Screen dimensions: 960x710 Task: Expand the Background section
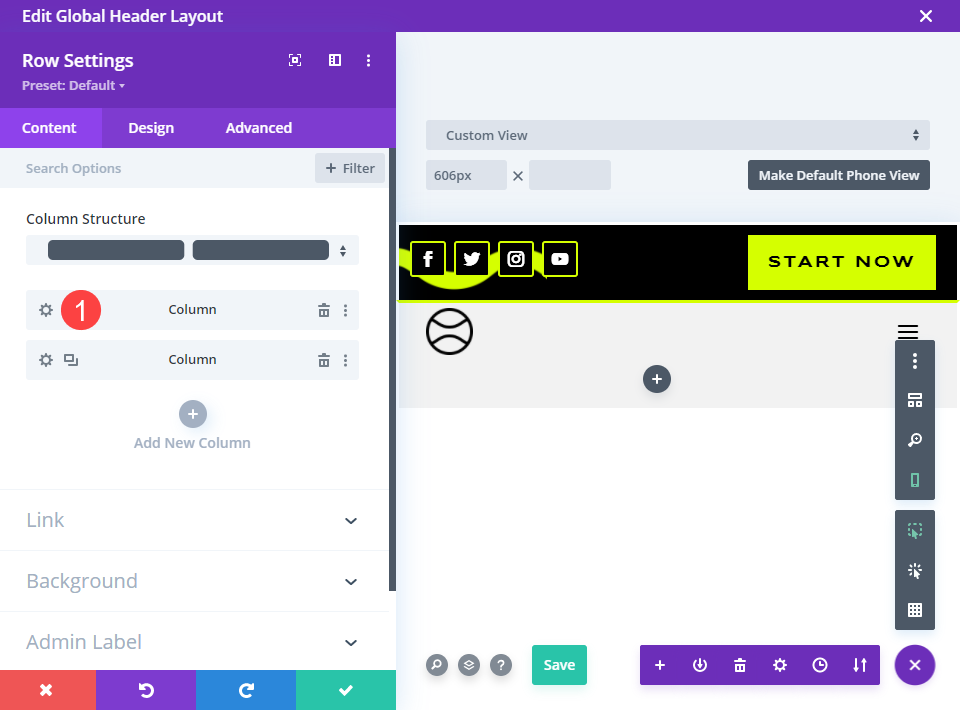[194, 581]
